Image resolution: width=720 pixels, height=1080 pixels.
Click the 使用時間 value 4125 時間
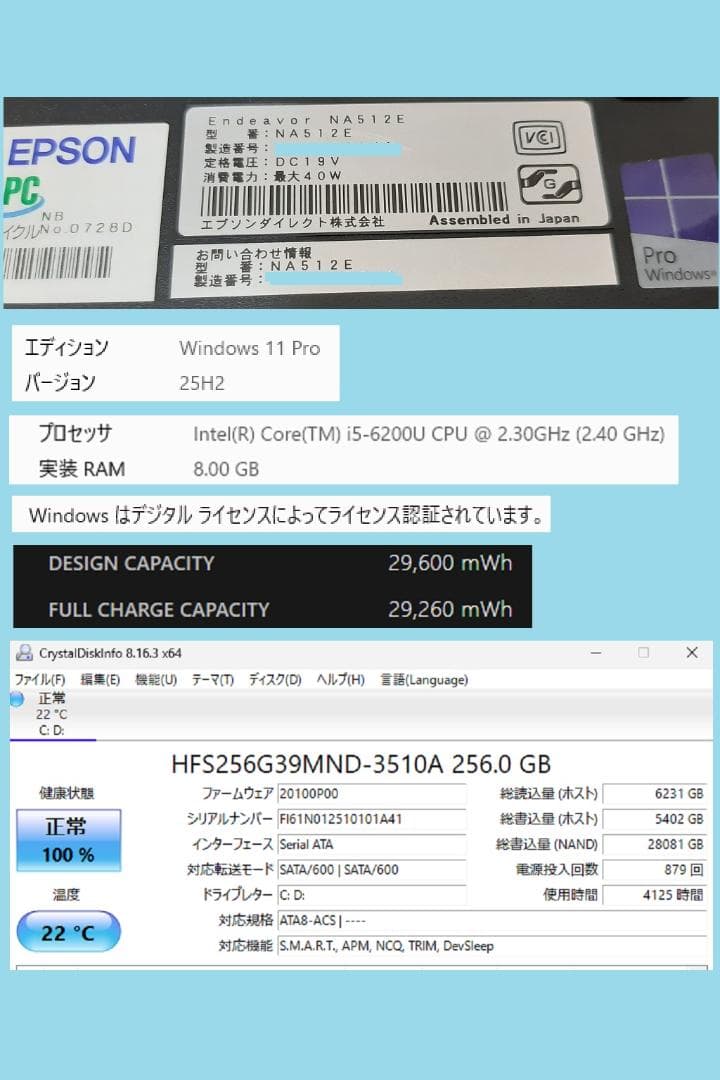click(x=655, y=895)
